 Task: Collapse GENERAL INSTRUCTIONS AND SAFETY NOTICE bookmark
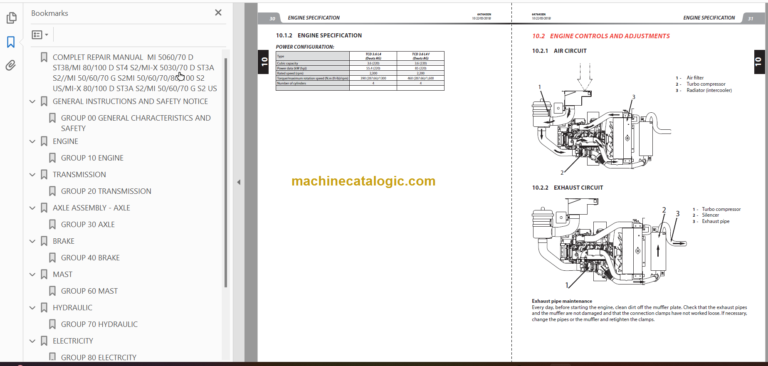33,102
